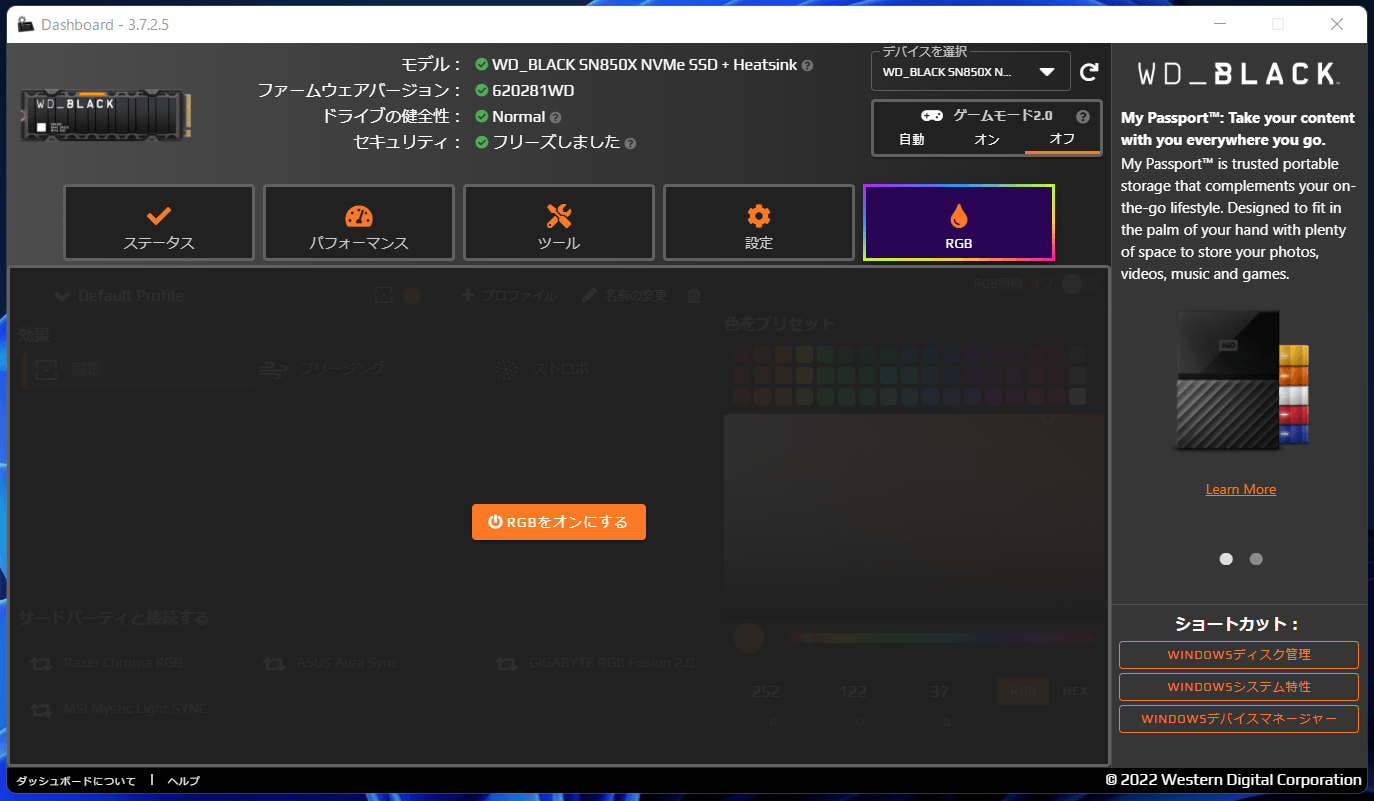Click the first carousel dot under the ad
The image size is (1374, 801).
[1226, 559]
